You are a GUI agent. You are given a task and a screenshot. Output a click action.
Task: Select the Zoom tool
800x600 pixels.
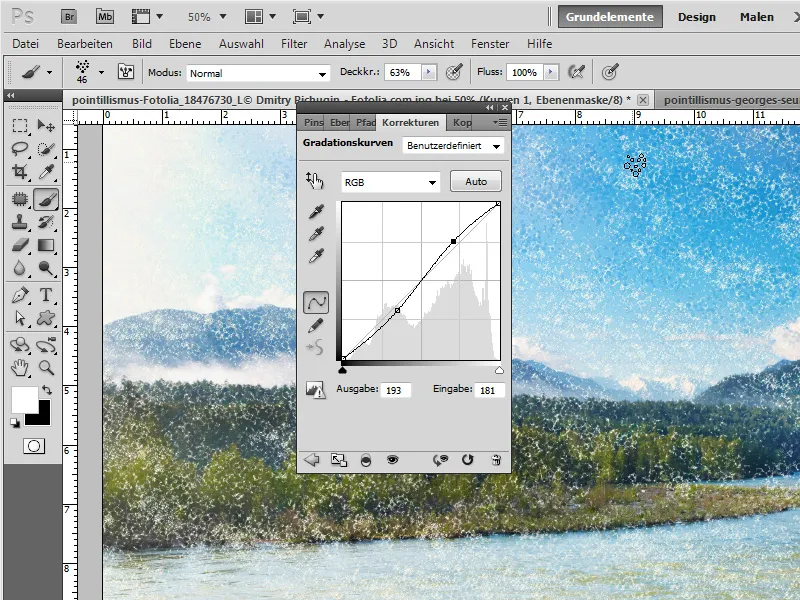point(46,368)
